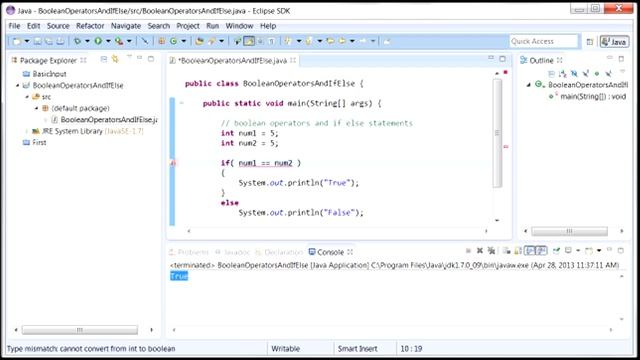The image size is (640, 360).
Task: Click the editor vertical scrollbar thumb
Action: [497, 133]
